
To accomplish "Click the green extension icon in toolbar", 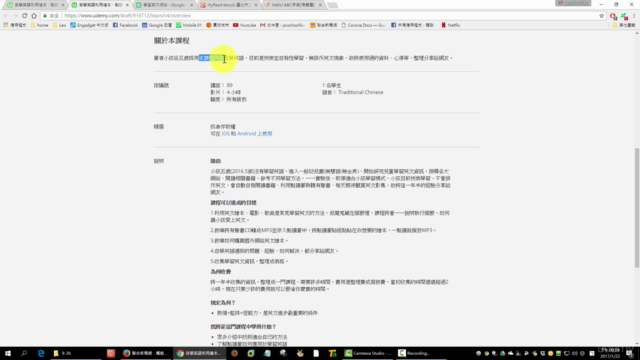I will [x=624, y=16].
